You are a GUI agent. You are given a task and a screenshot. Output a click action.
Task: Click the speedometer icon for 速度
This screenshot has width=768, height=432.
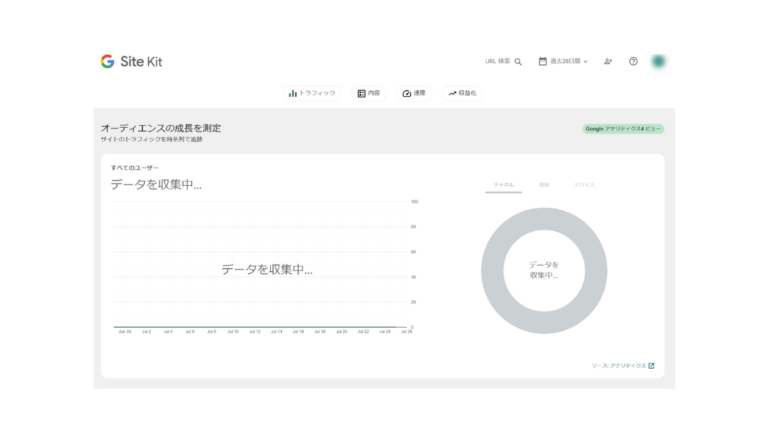click(407, 93)
